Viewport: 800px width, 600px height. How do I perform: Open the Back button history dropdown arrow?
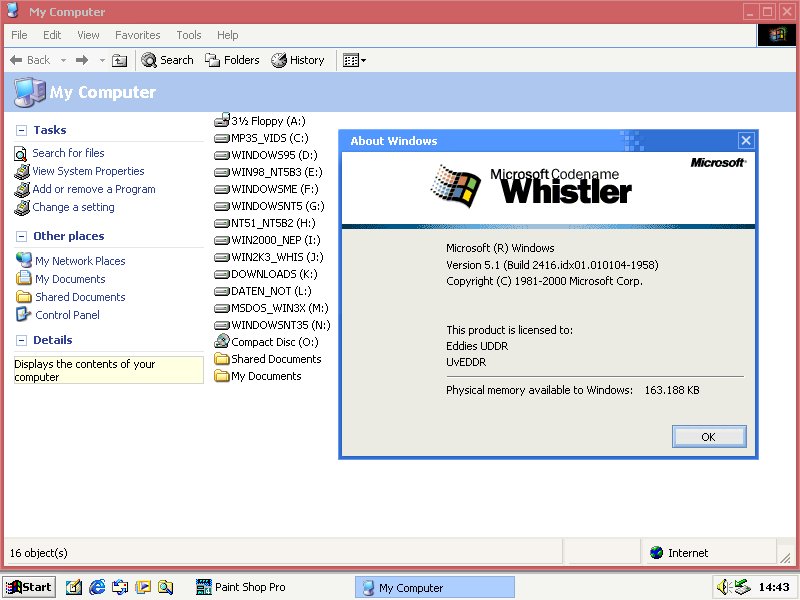click(63, 60)
